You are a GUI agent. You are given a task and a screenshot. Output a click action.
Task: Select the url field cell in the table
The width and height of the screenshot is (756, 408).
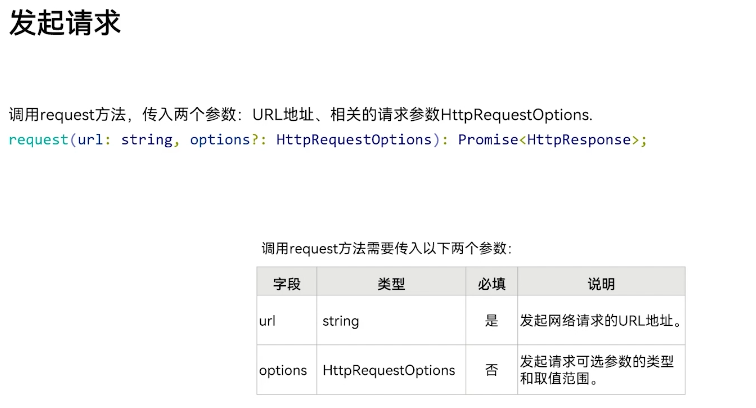click(x=268, y=321)
